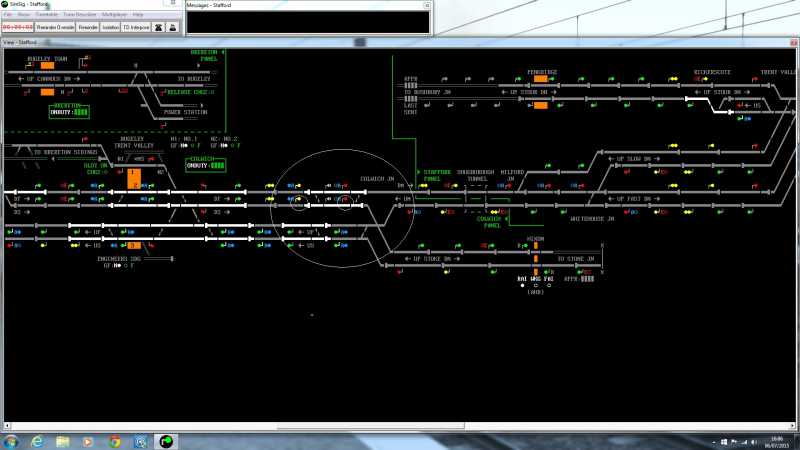800x450 pixels.
Task: Jump to Brereton Panel via green arrow
Action: (x=223, y=53)
